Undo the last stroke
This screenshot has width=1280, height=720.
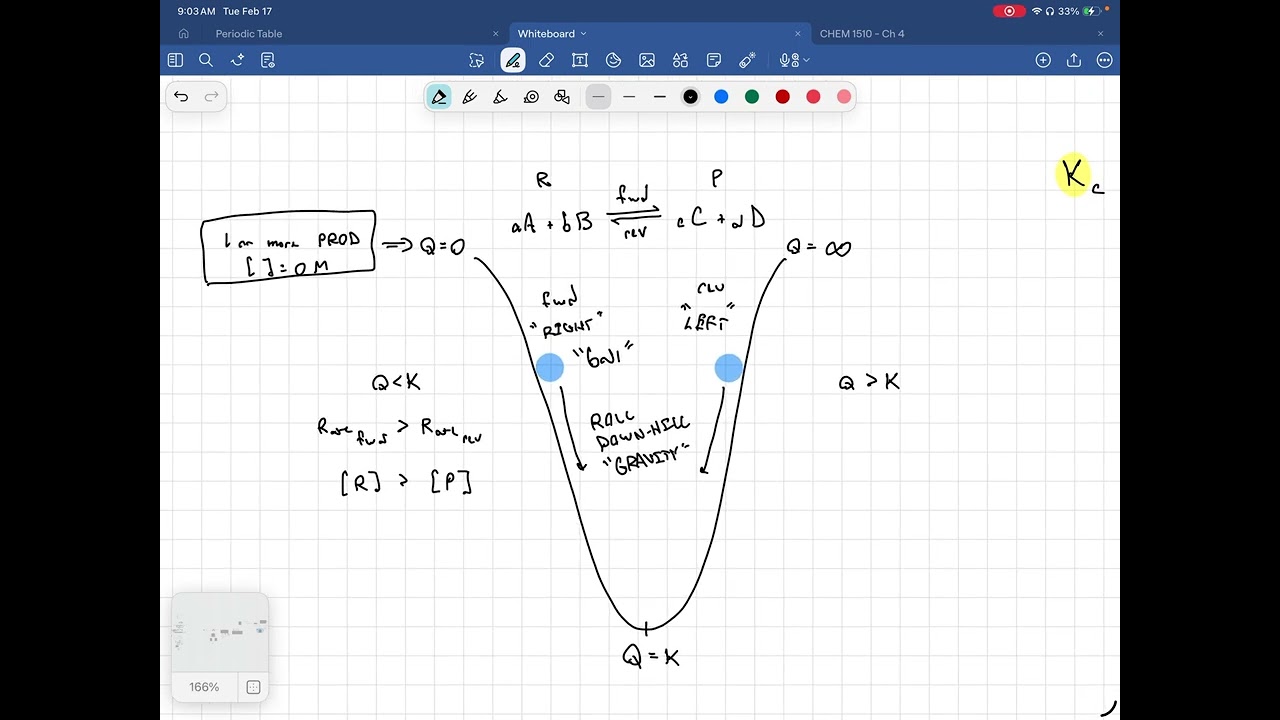181,97
